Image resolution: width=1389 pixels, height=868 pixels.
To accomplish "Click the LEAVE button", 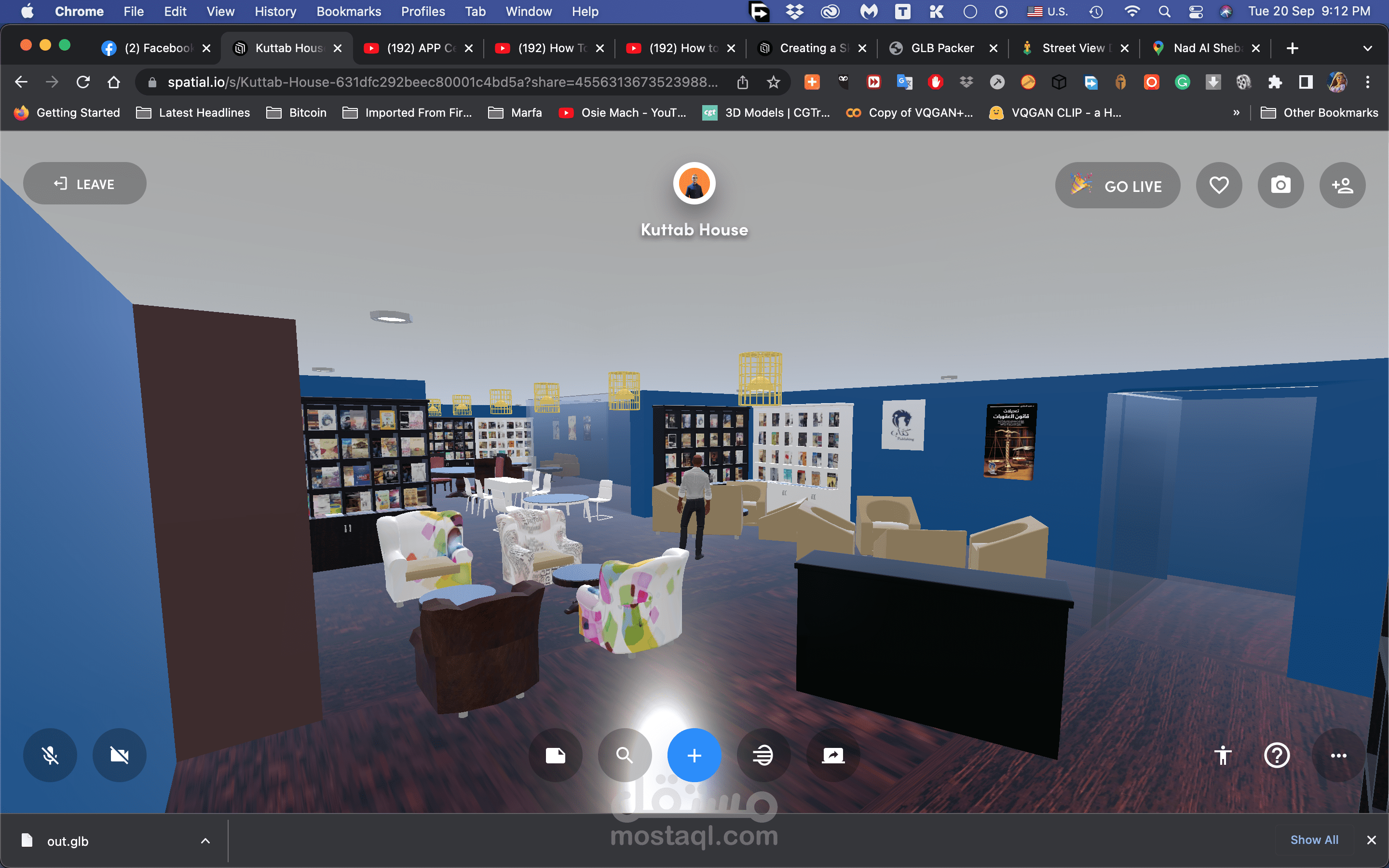I will 84,184.
